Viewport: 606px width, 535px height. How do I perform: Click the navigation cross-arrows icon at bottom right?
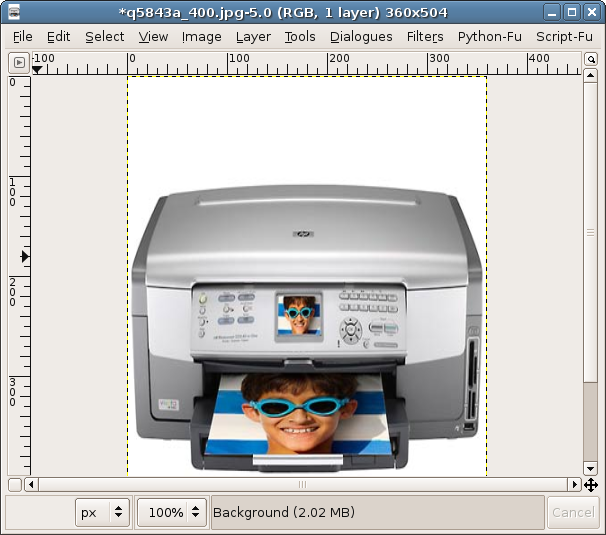[x=591, y=484]
